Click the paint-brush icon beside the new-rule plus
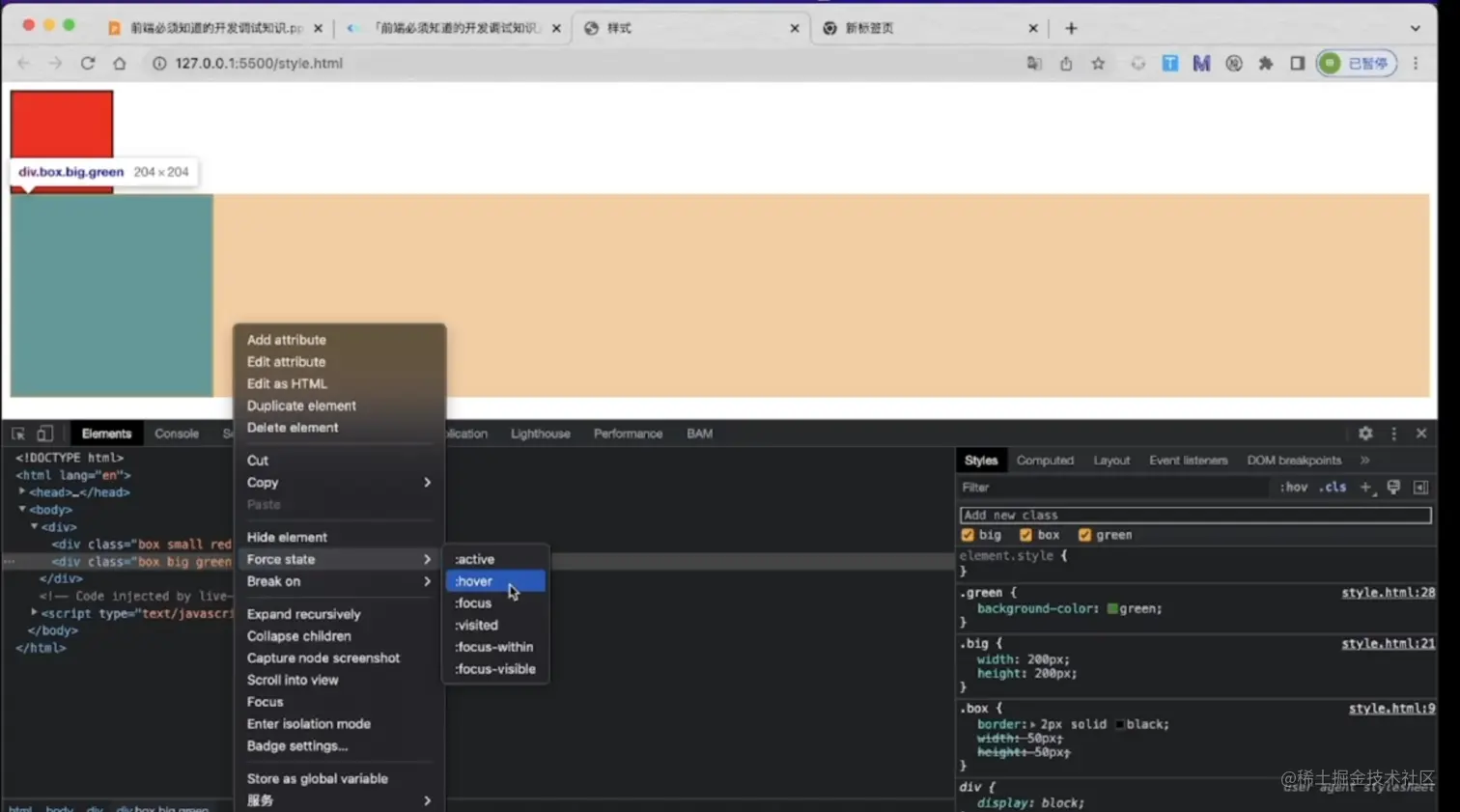The height and width of the screenshot is (812, 1460). click(1393, 488)
